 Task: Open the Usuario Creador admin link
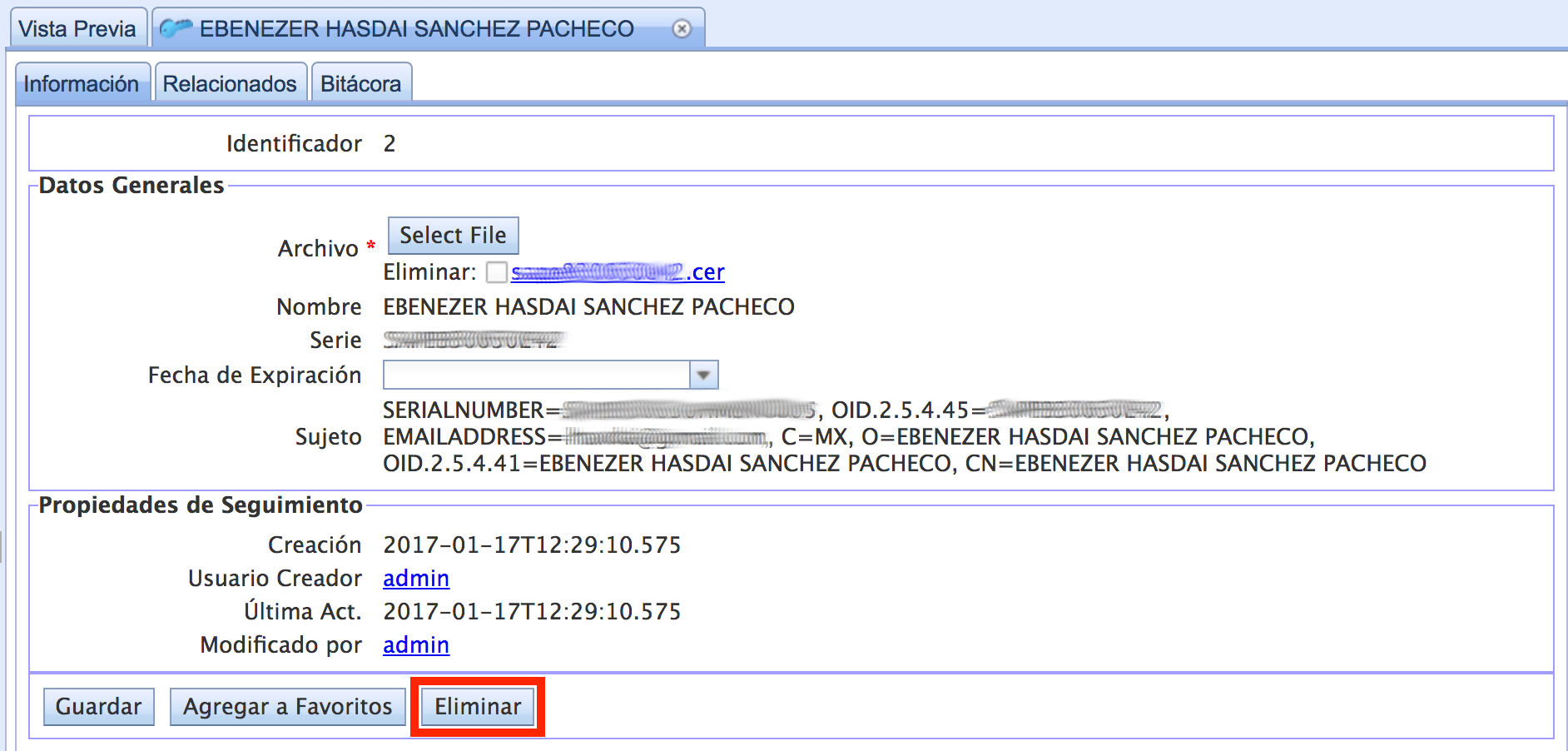(x=416, y=578)
